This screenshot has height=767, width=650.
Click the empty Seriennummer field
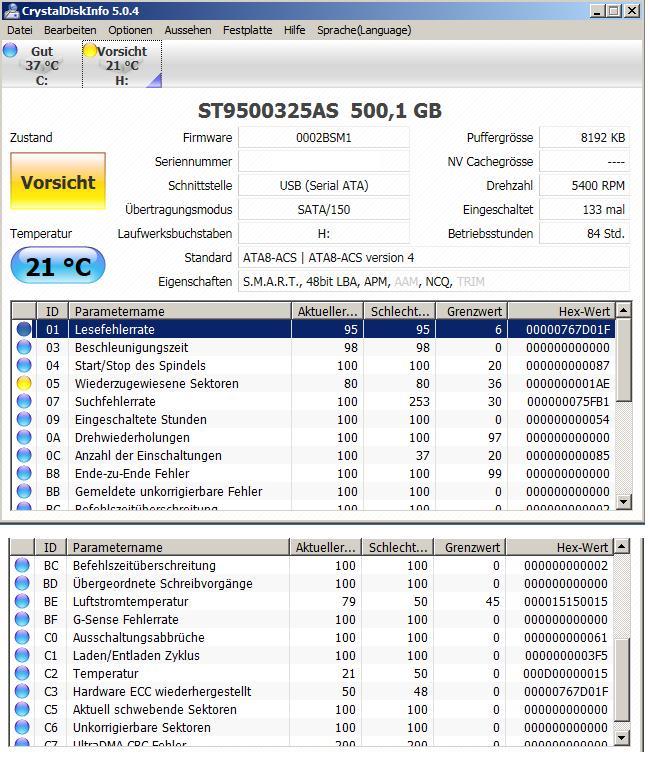click(x=324, y=161)
